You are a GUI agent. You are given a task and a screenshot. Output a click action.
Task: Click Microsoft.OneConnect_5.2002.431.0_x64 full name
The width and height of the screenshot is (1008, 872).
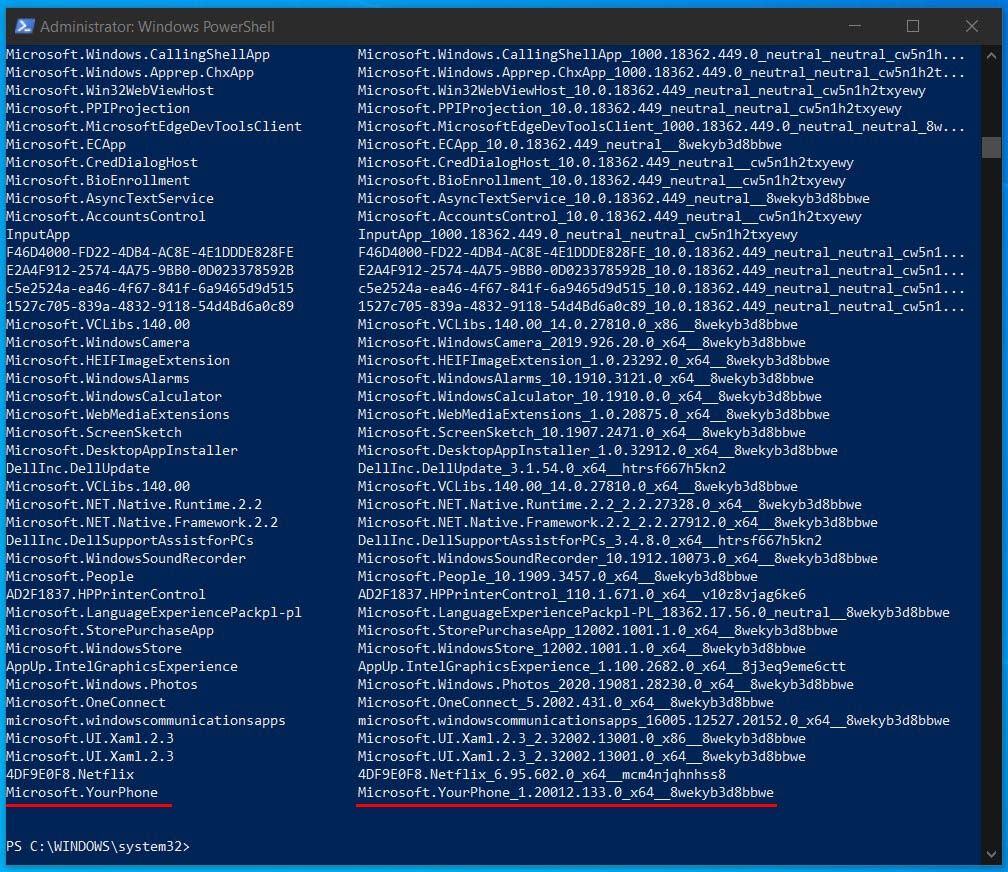566,702
